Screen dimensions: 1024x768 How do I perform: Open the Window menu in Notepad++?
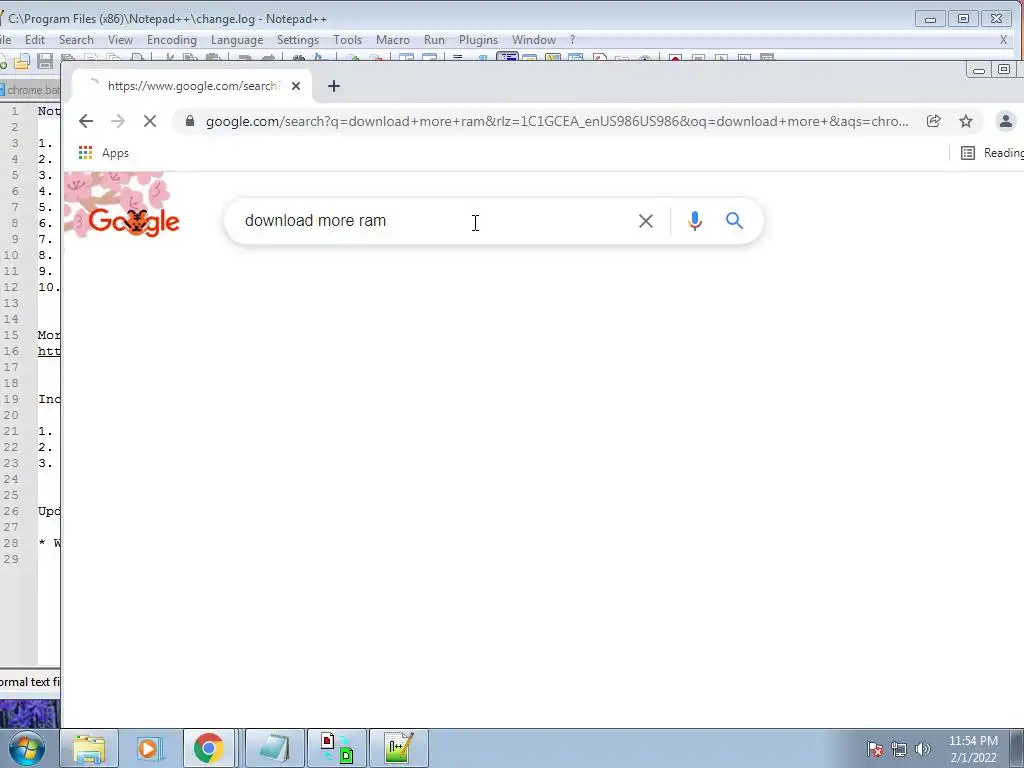click(x=534, y=40)
